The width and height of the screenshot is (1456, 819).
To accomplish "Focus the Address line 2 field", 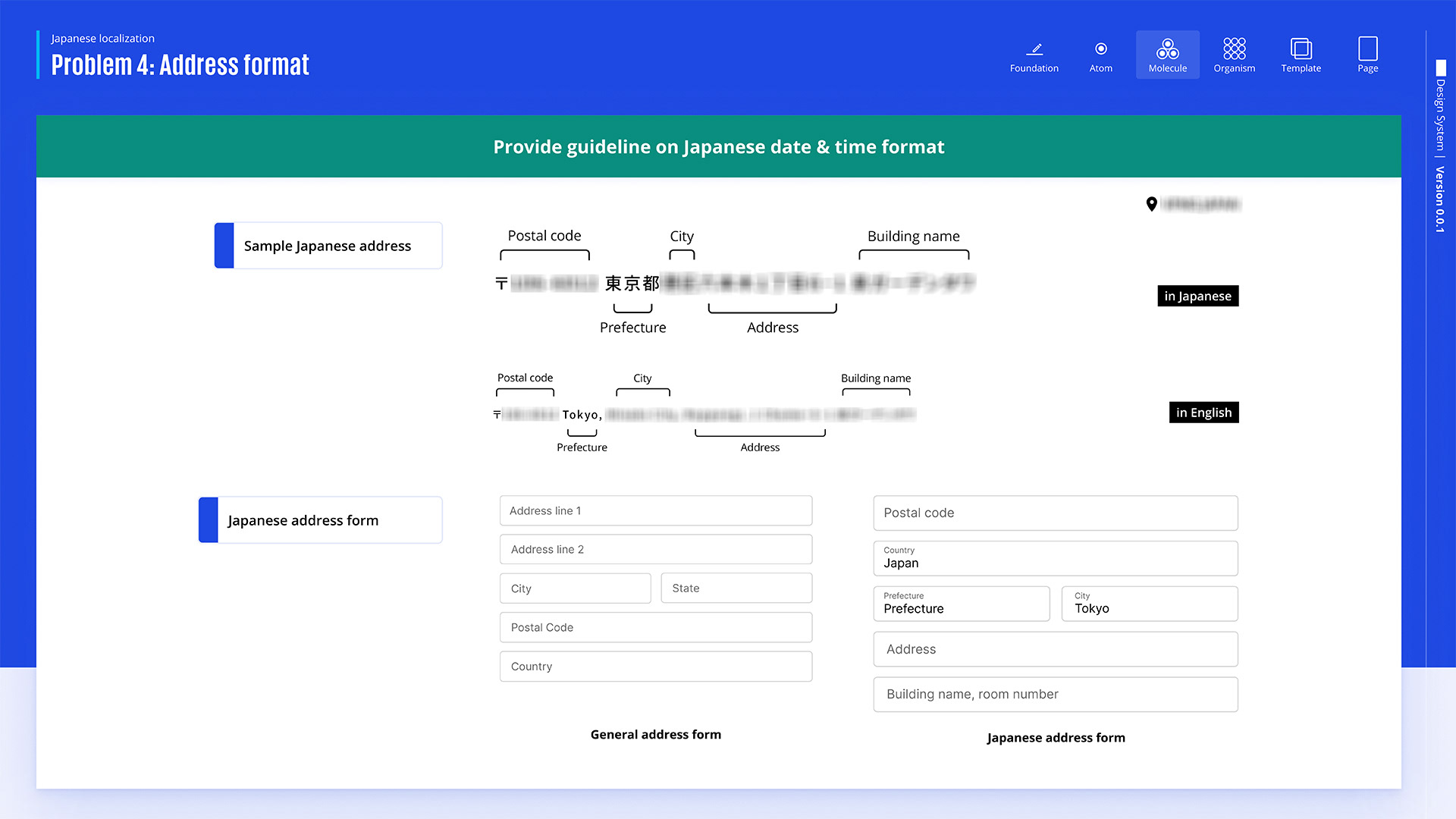I will pyautogui.click(x=656, y=550).
